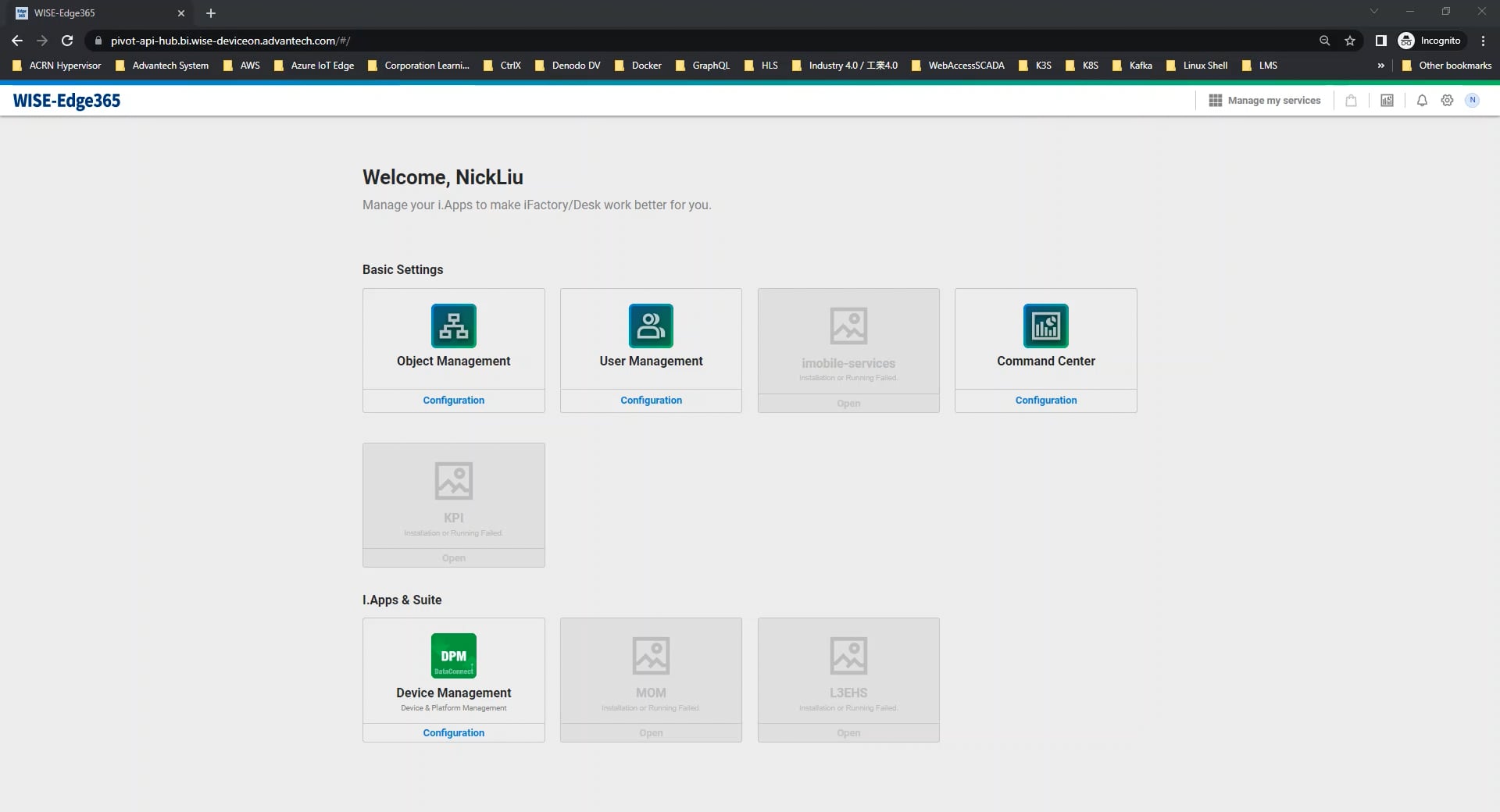The width and height of the screenshot is (1500, 812).
Task: Click Configuration under Command Center
Action: coord(1045,401)
